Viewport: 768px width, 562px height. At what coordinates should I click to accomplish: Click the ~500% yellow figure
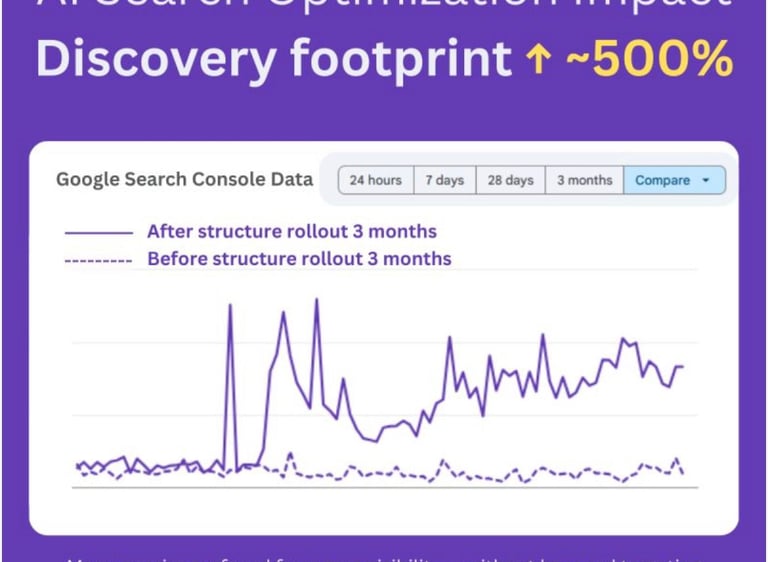(x=650, y=59)
